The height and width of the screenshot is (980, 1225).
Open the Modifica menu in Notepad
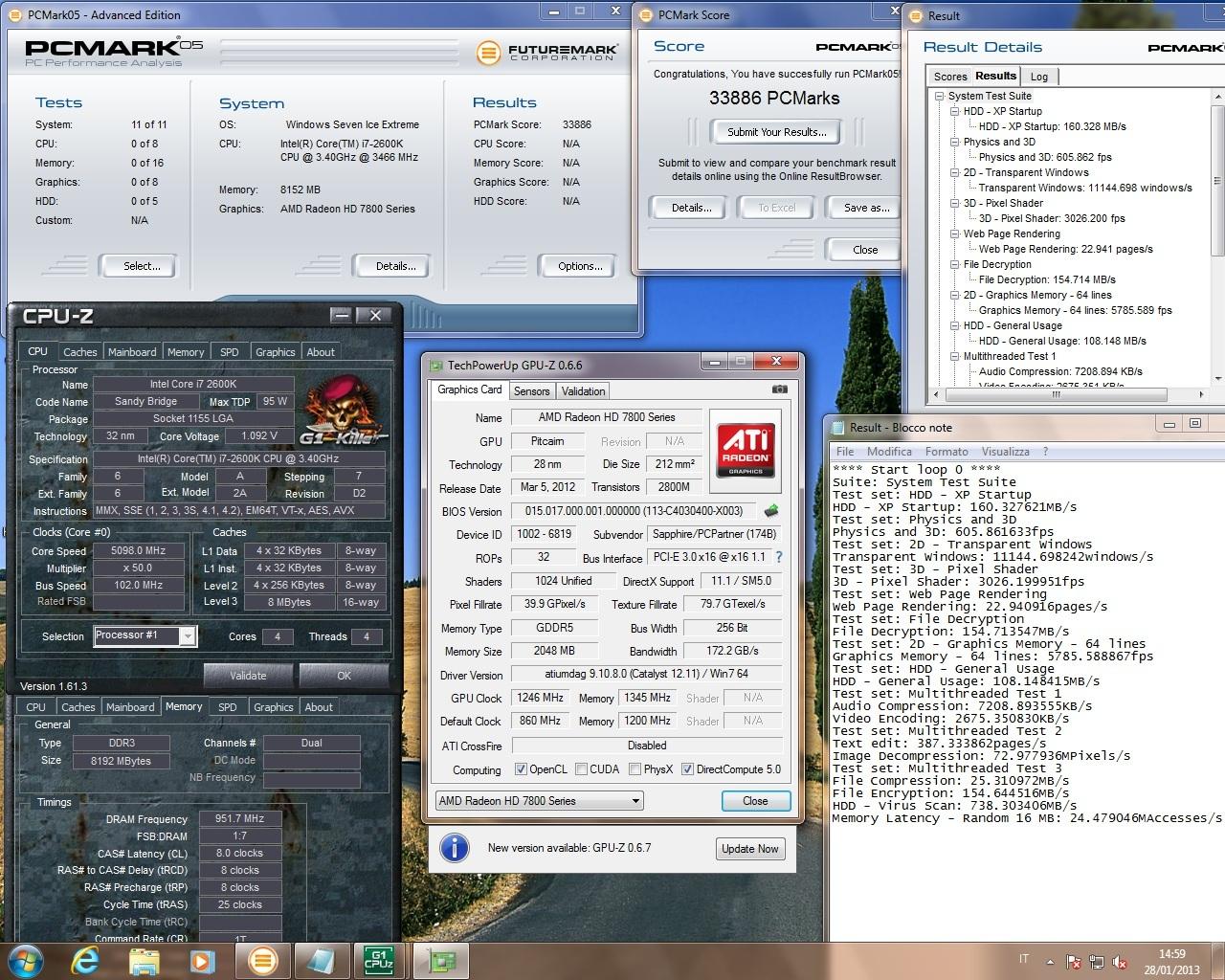click(x=889, y=452)
